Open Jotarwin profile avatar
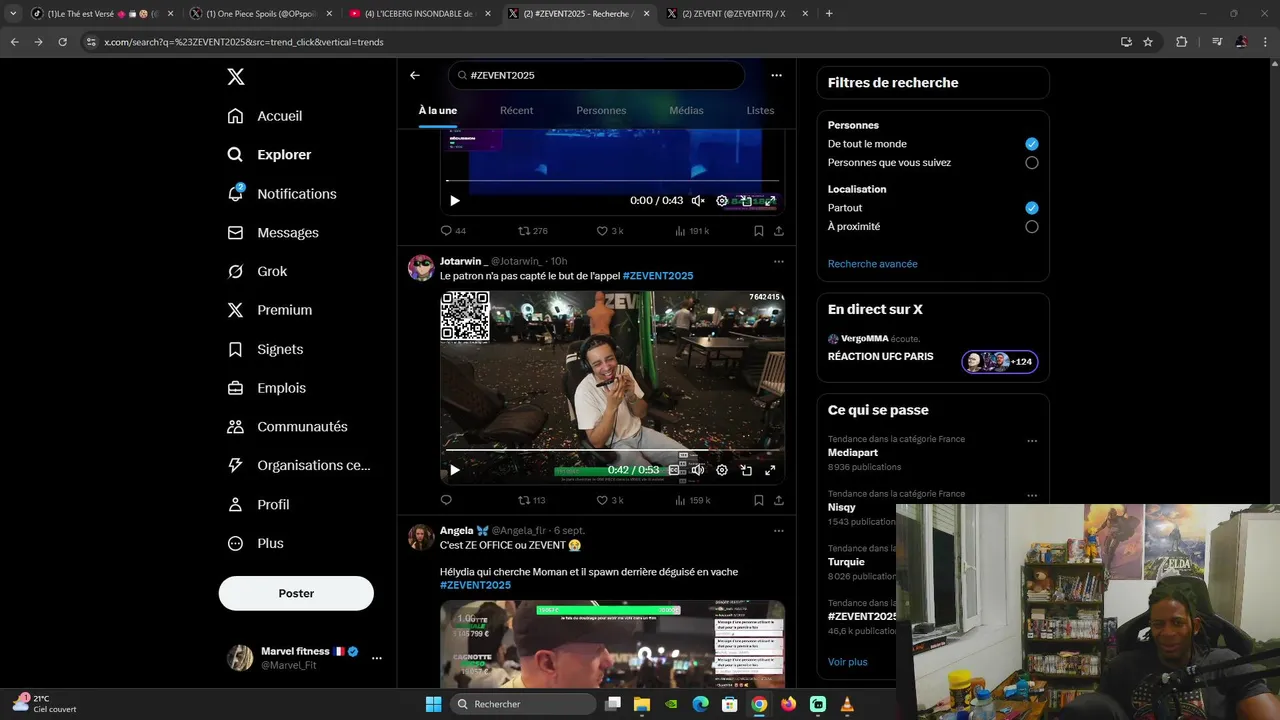 (421, 268)
